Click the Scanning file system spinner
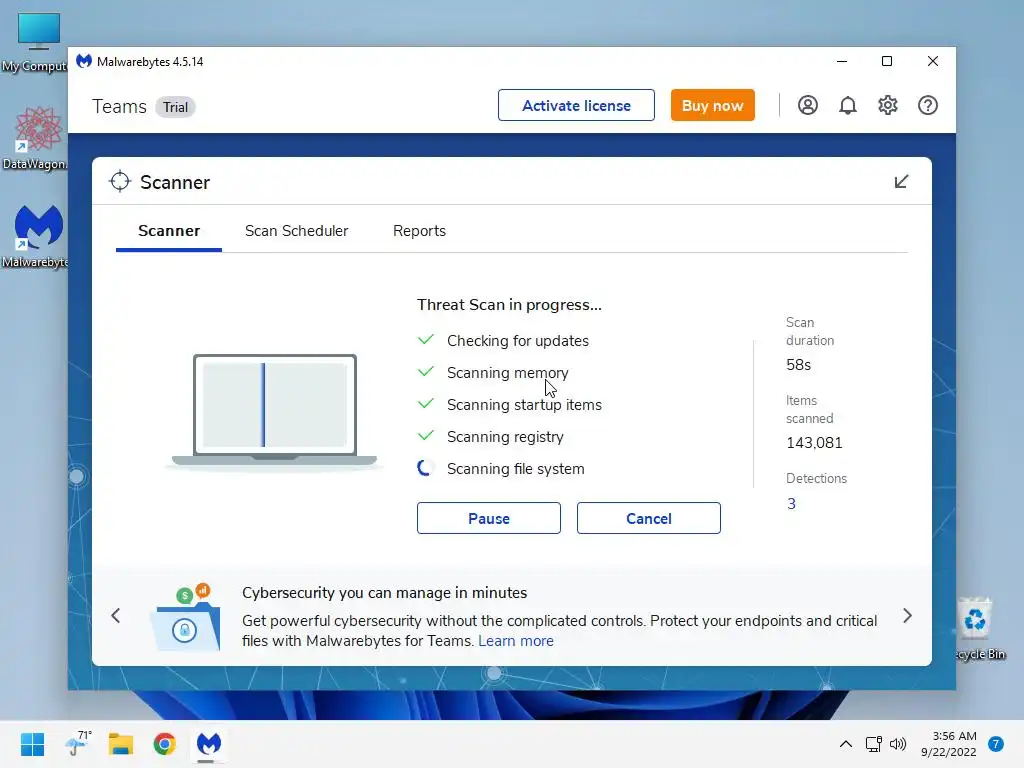This screenshot has height=768, width=1024. (425, 468)
